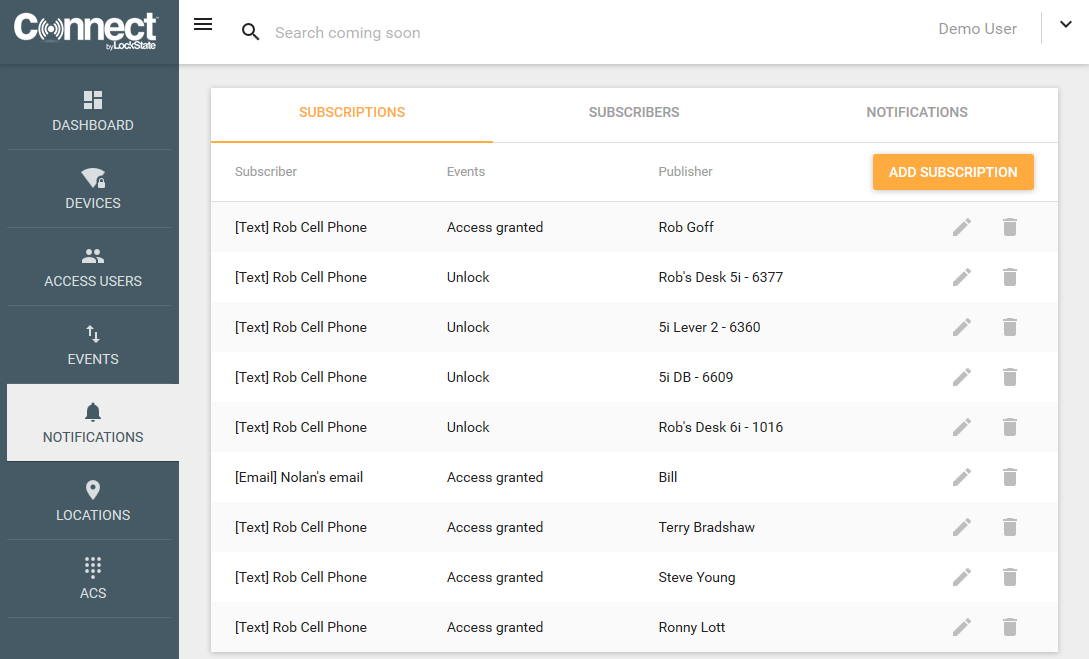
Task: Edit the Rob's Desk 6i - 1016 subscription
Action: point(962,427)
